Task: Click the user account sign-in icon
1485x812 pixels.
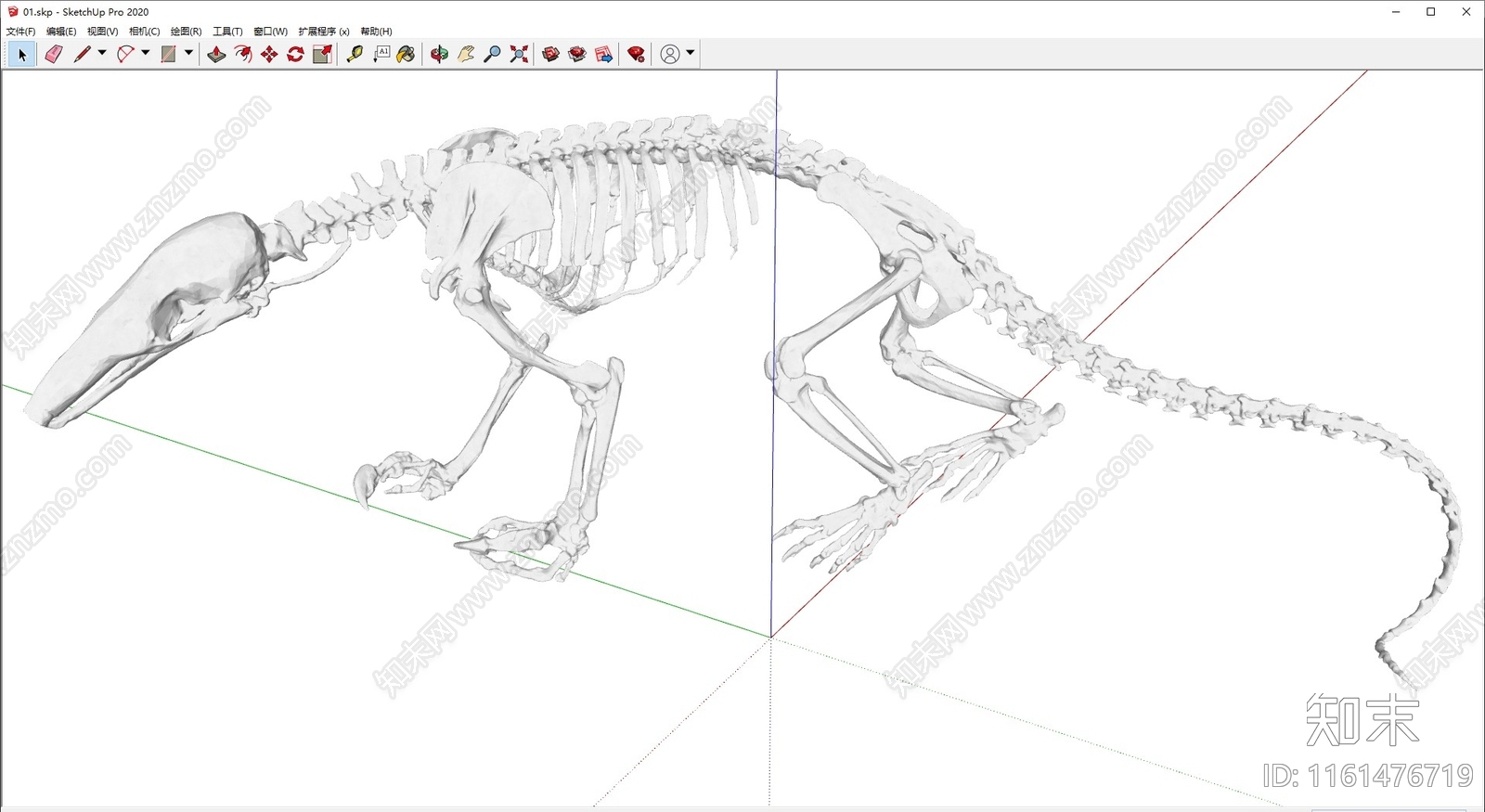Action: 669,55
